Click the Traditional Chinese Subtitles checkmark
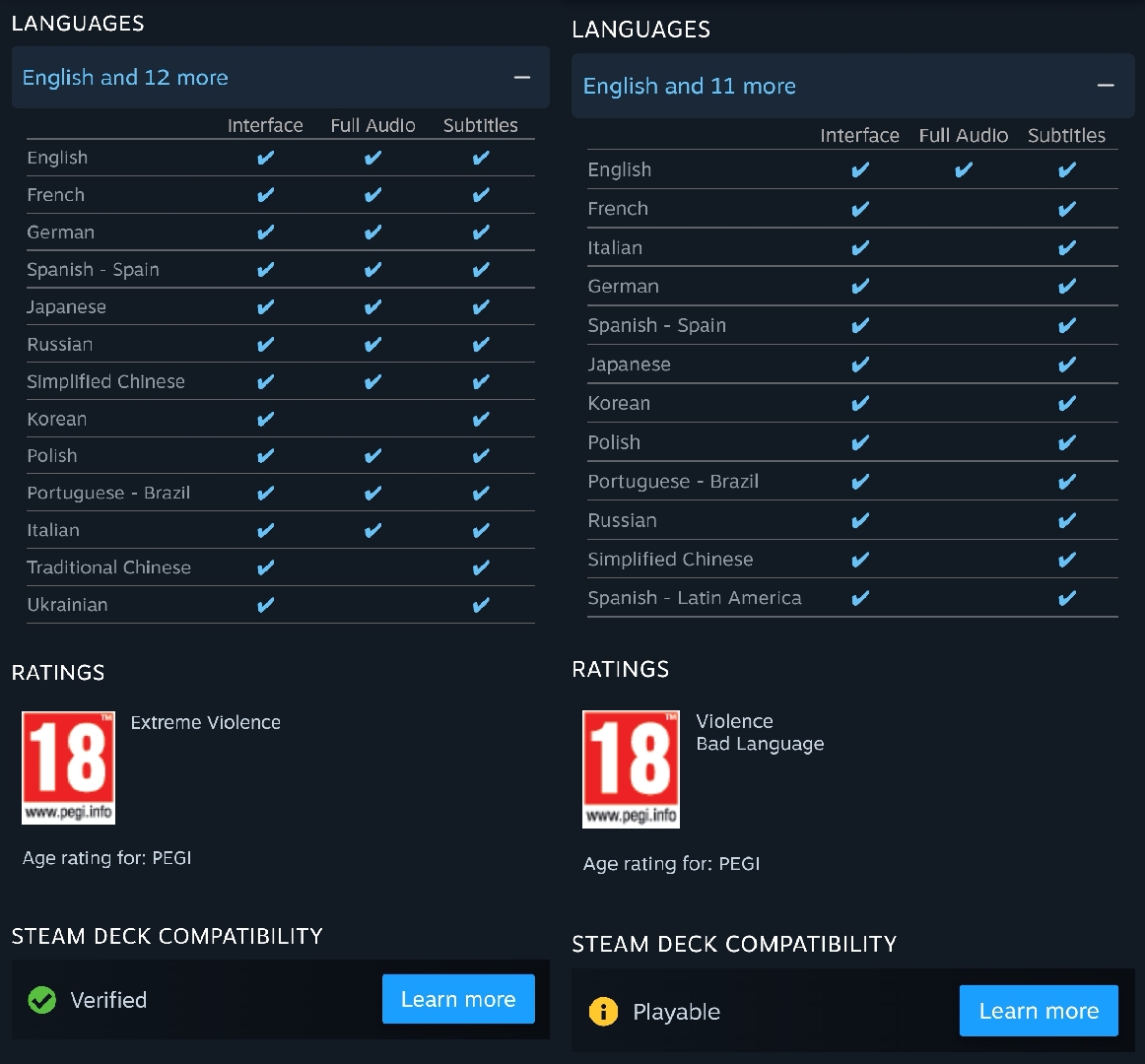This screenshot has width=1145, height=1064. 481,567
